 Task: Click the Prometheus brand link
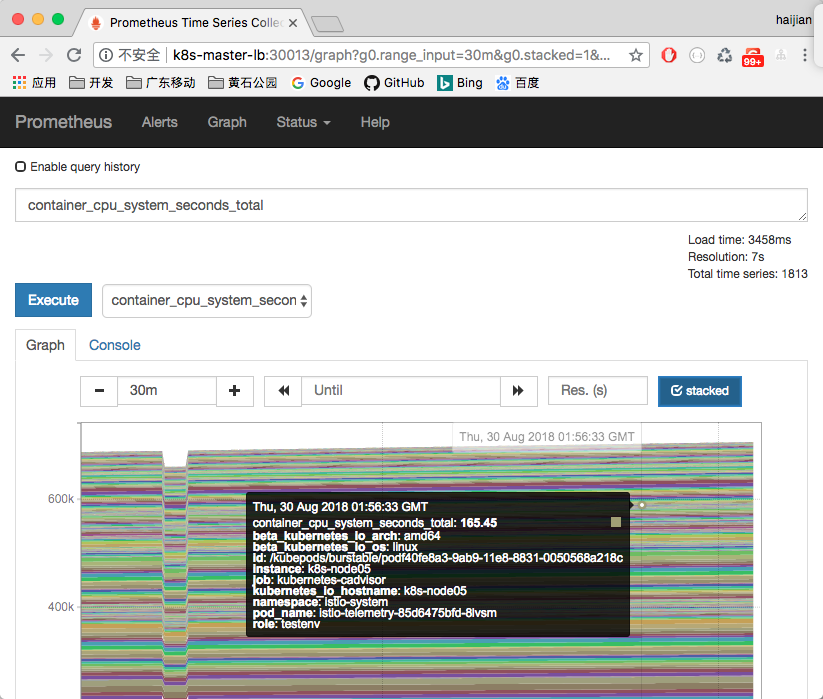(x=64, y=122)
